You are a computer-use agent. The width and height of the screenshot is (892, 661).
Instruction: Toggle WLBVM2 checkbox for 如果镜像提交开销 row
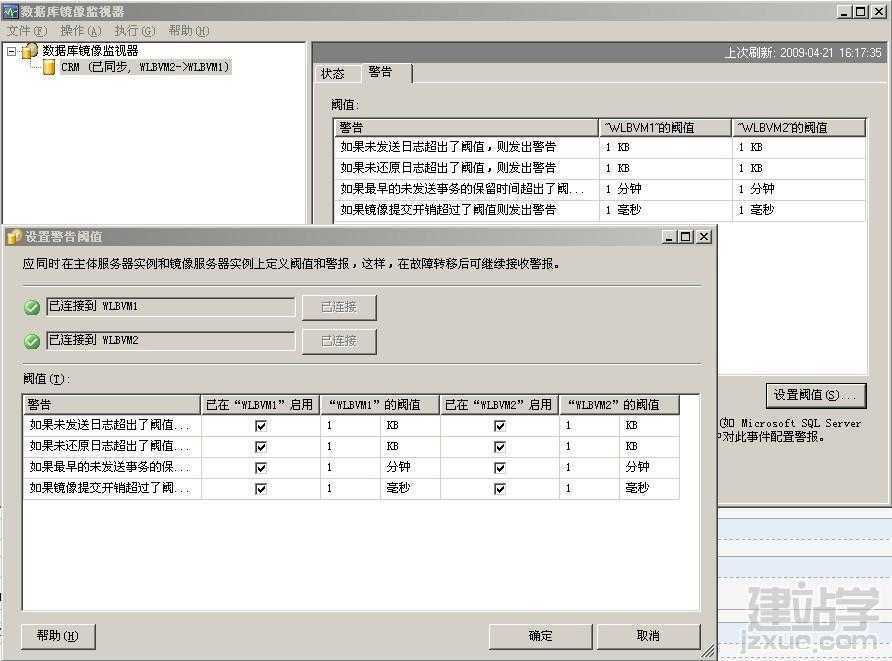pos(499,489)
